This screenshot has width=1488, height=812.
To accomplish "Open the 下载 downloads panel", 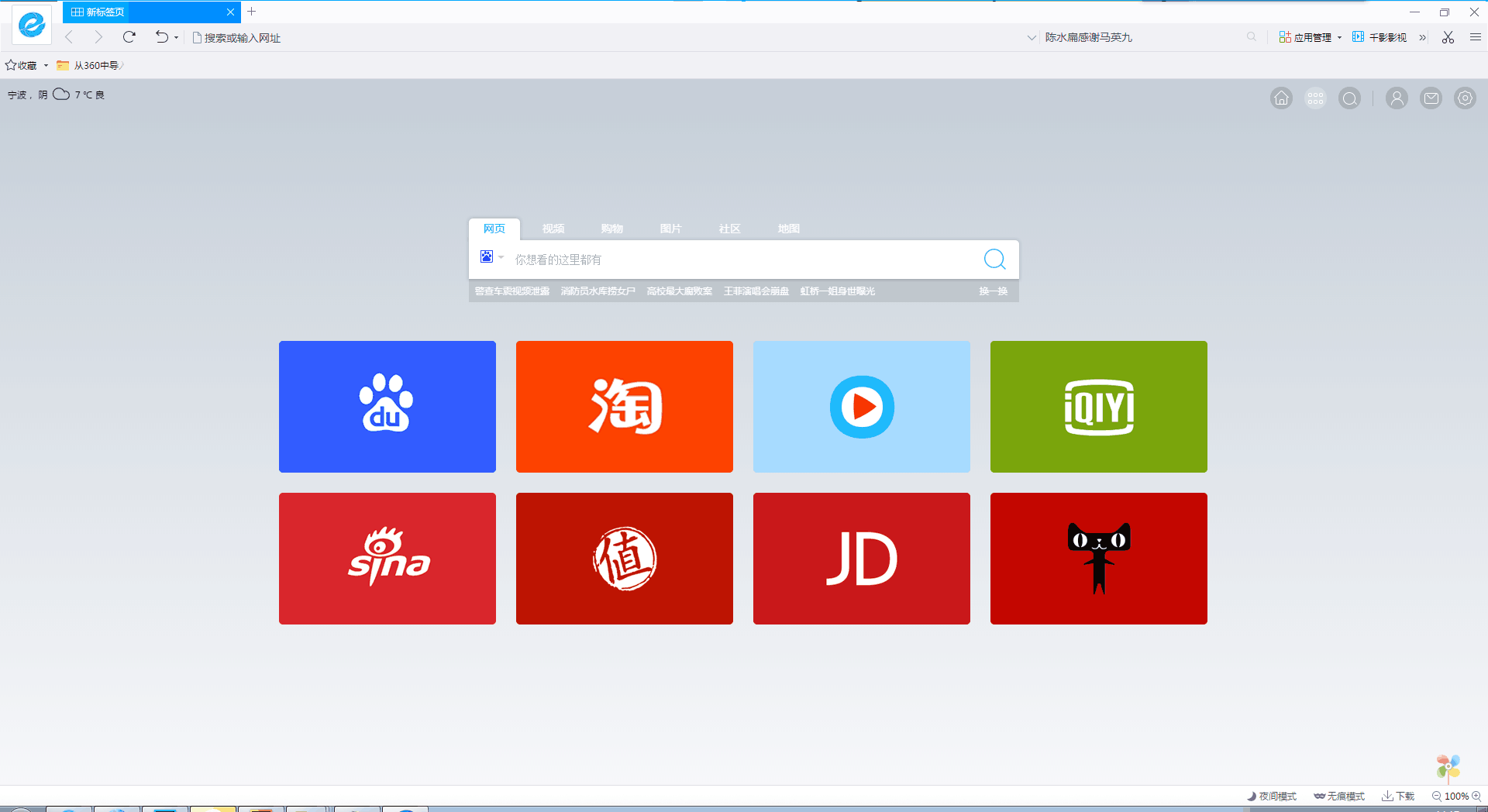I will pyautogui.click(x=1398, y=797).
